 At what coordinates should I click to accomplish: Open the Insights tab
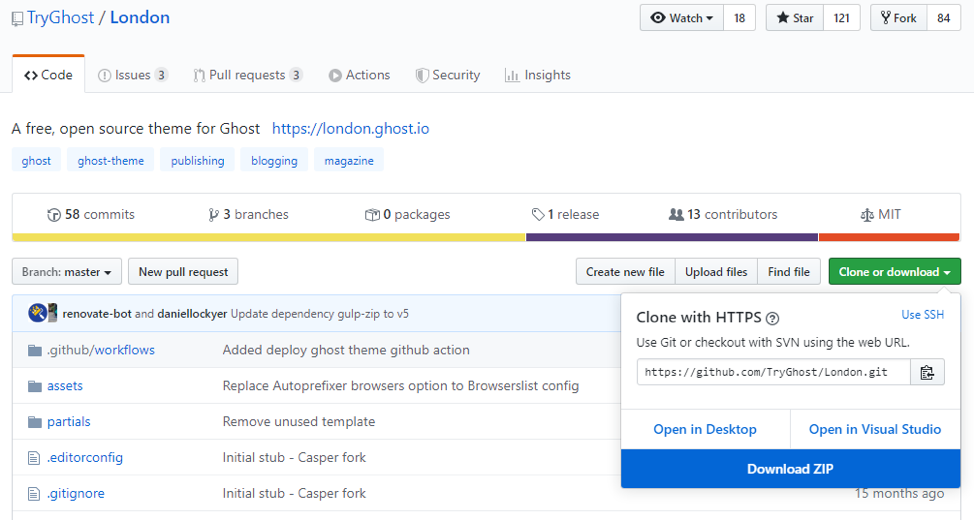coord(538,75)
